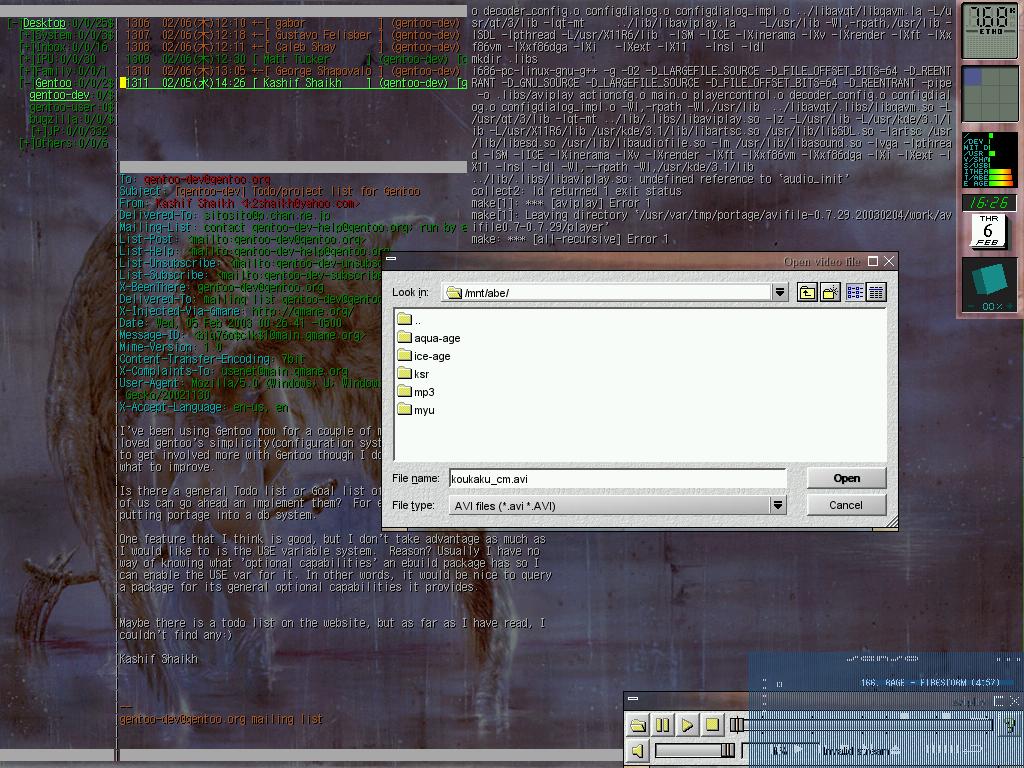The image size is (1024, 768).
Task: Click the Cancel button
Action: click(846, 505)
